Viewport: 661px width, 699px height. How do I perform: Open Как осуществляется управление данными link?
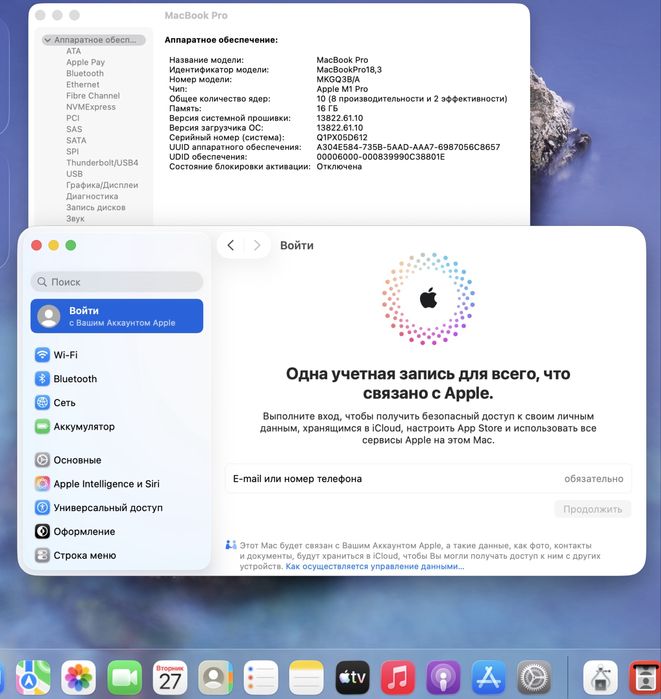click(374, 567)
